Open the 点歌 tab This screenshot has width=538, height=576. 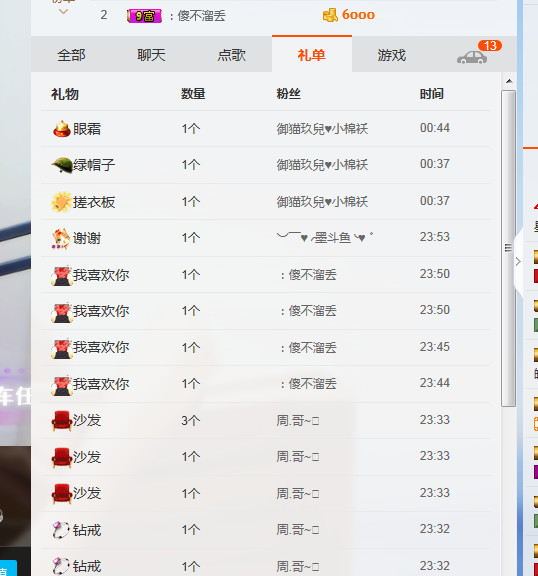[x=231, y=55]
